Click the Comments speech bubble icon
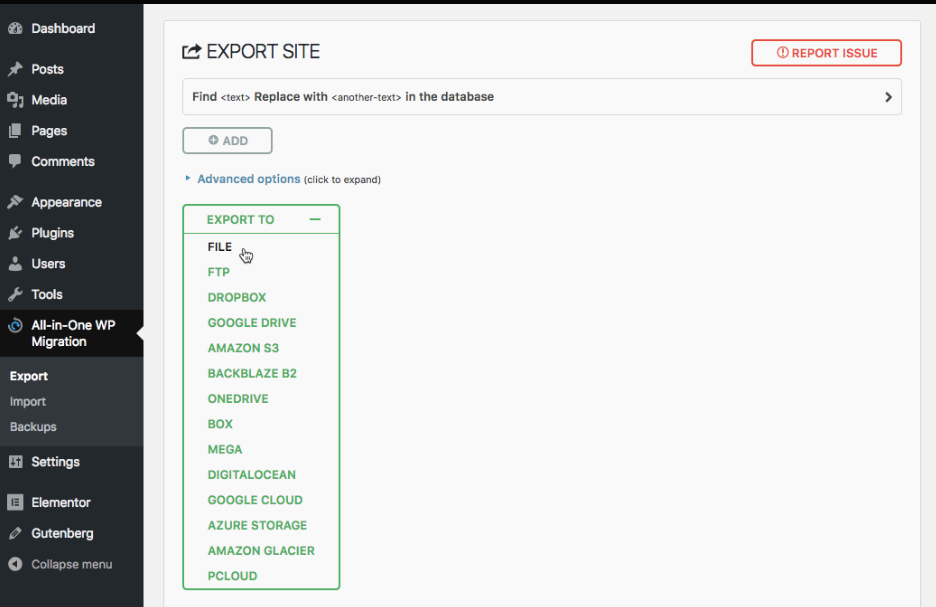Image resolution: width=936 pixels, height=607 pixels. 16,161
